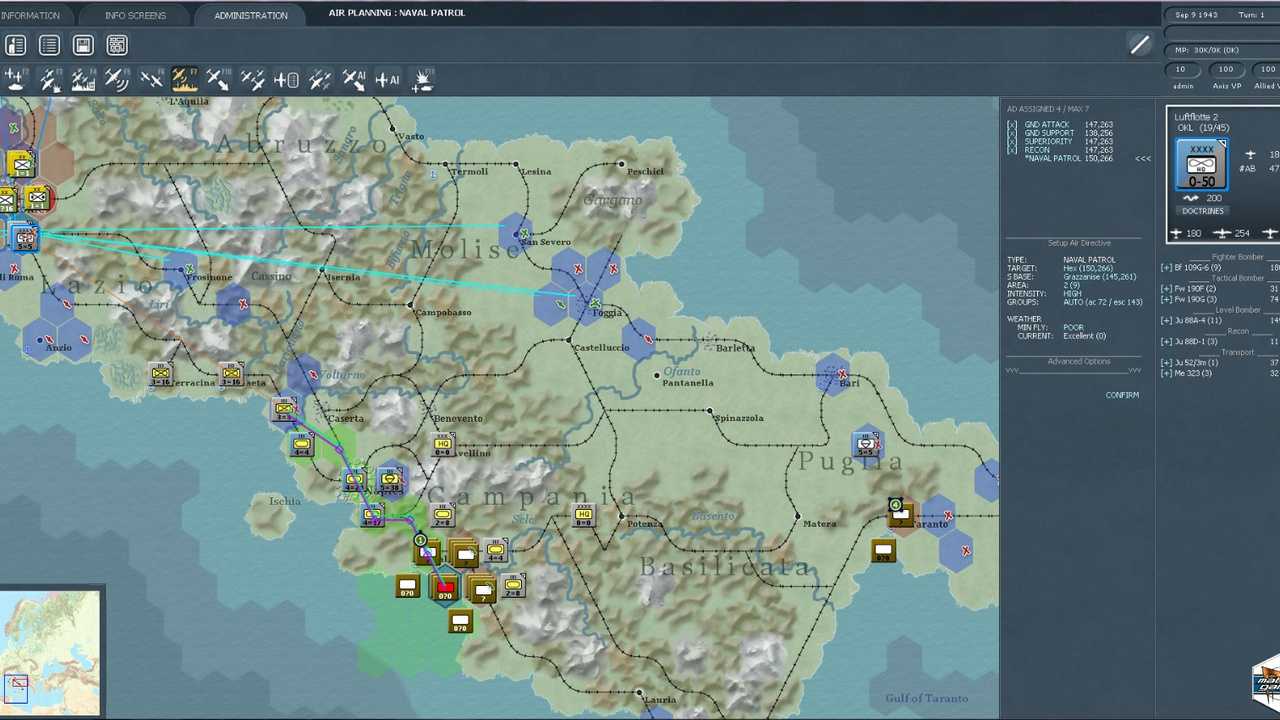Change MIN FLY weather value POOR
The width and height of the screenshot is (1280, 720).
click(1073, 328)
